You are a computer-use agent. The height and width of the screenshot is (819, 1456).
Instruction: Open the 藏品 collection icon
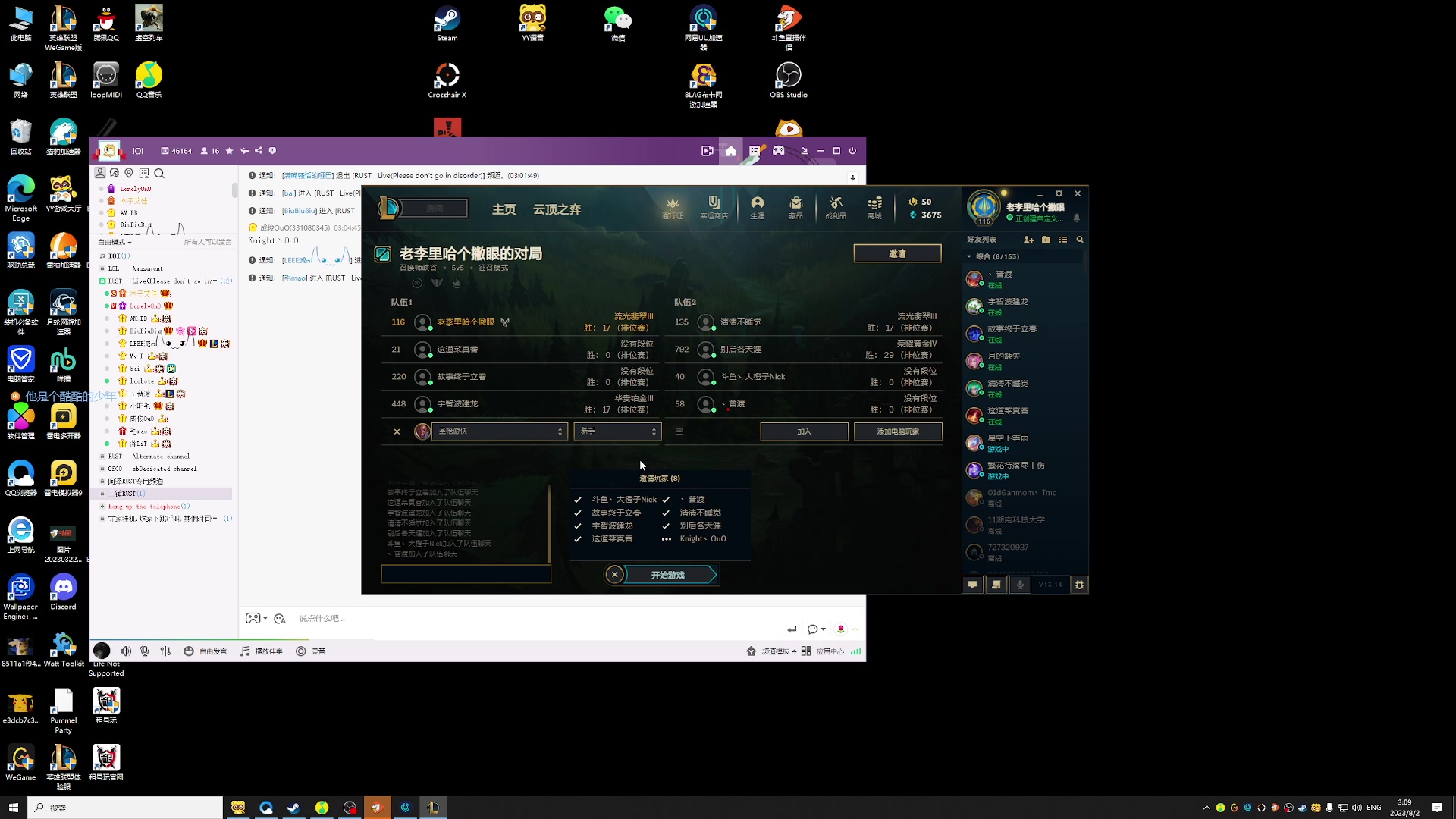pos(795,208)
